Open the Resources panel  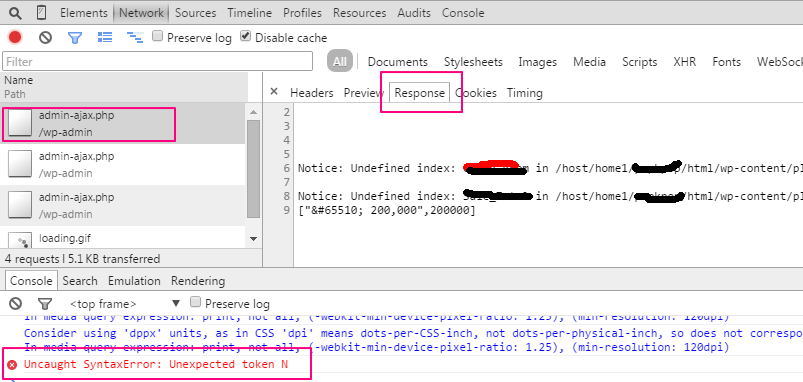point(360,13)
